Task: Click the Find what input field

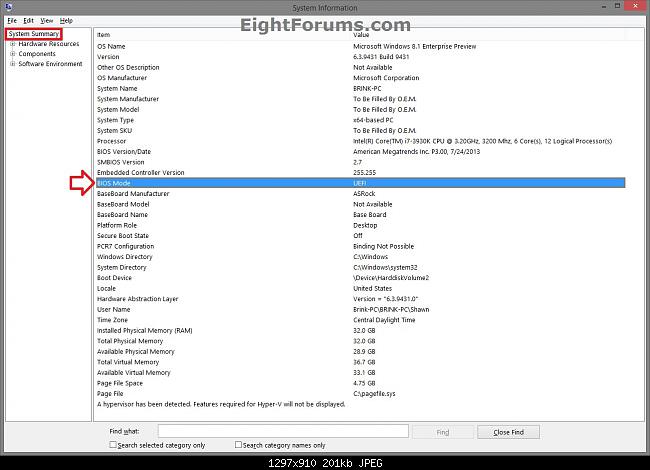Action: tap(283, 431)
